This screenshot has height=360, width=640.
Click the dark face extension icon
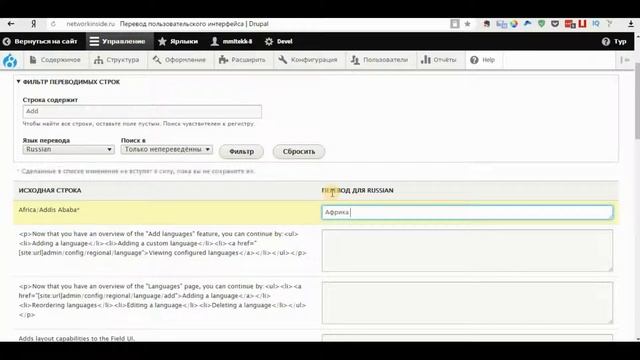tap(487, 24)
